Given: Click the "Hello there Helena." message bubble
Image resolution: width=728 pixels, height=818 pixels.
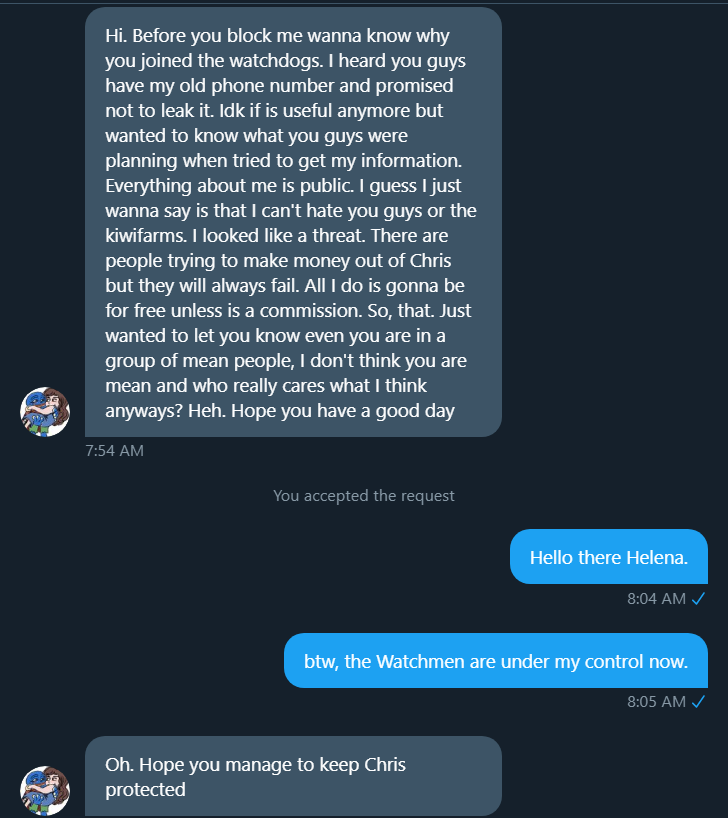Looking at the screenshot, I should [x=609, y=557].
